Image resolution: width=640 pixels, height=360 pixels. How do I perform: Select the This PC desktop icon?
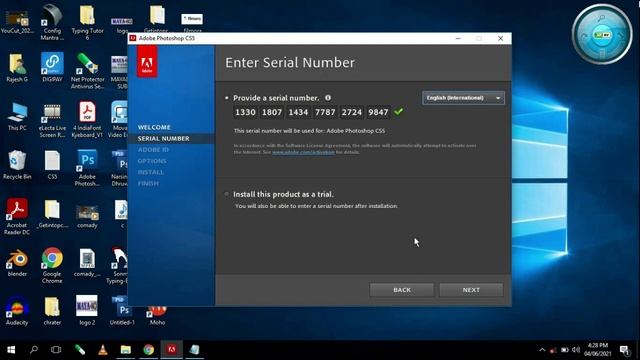coord(17,117)
